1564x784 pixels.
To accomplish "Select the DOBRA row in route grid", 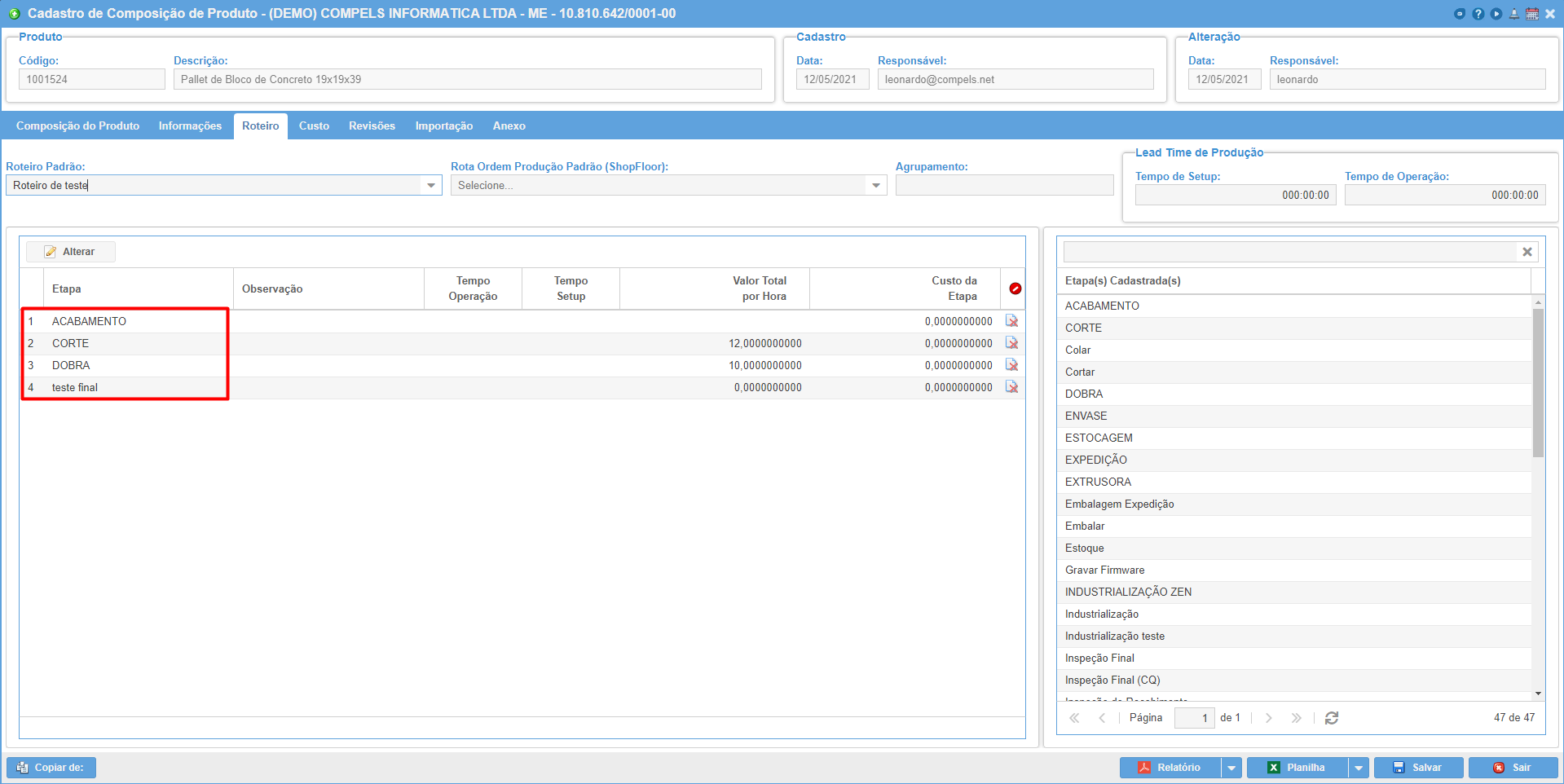I will (522, 365).
